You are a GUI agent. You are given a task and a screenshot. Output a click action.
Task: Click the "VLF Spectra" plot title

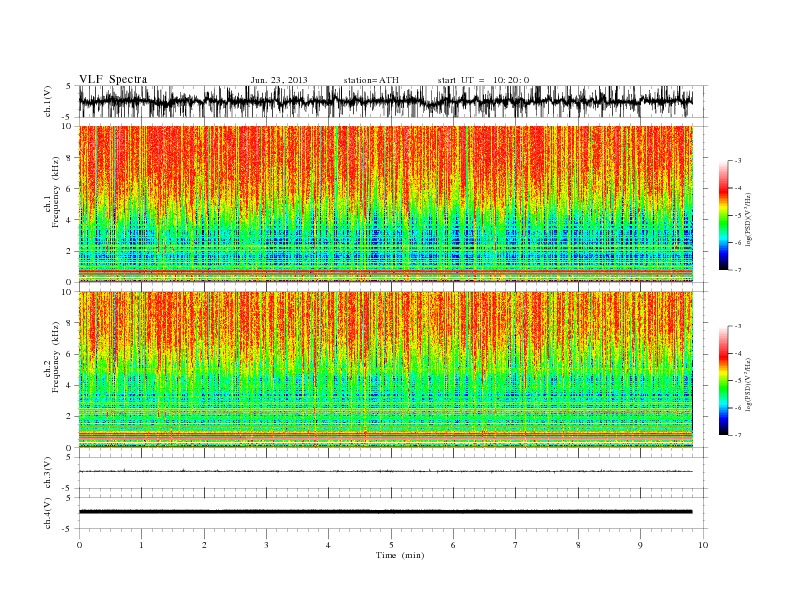[113, 79]
